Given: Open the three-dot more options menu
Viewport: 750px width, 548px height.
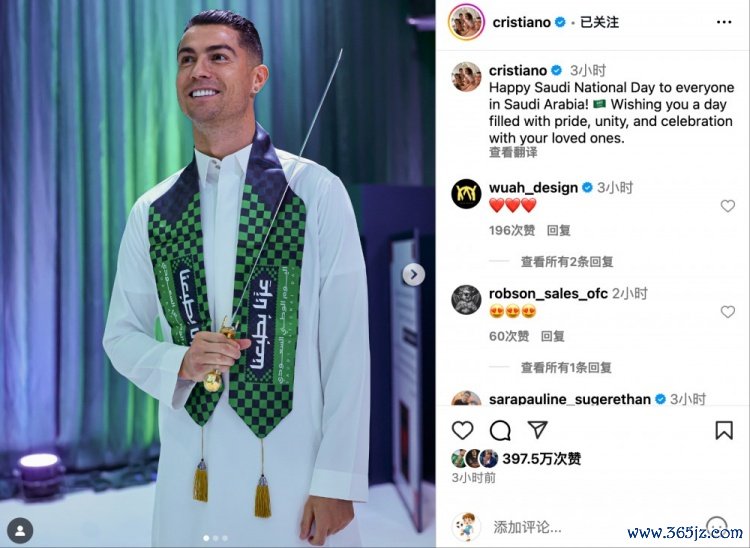Looking at the screenshot, I should [x=724, y=22].
